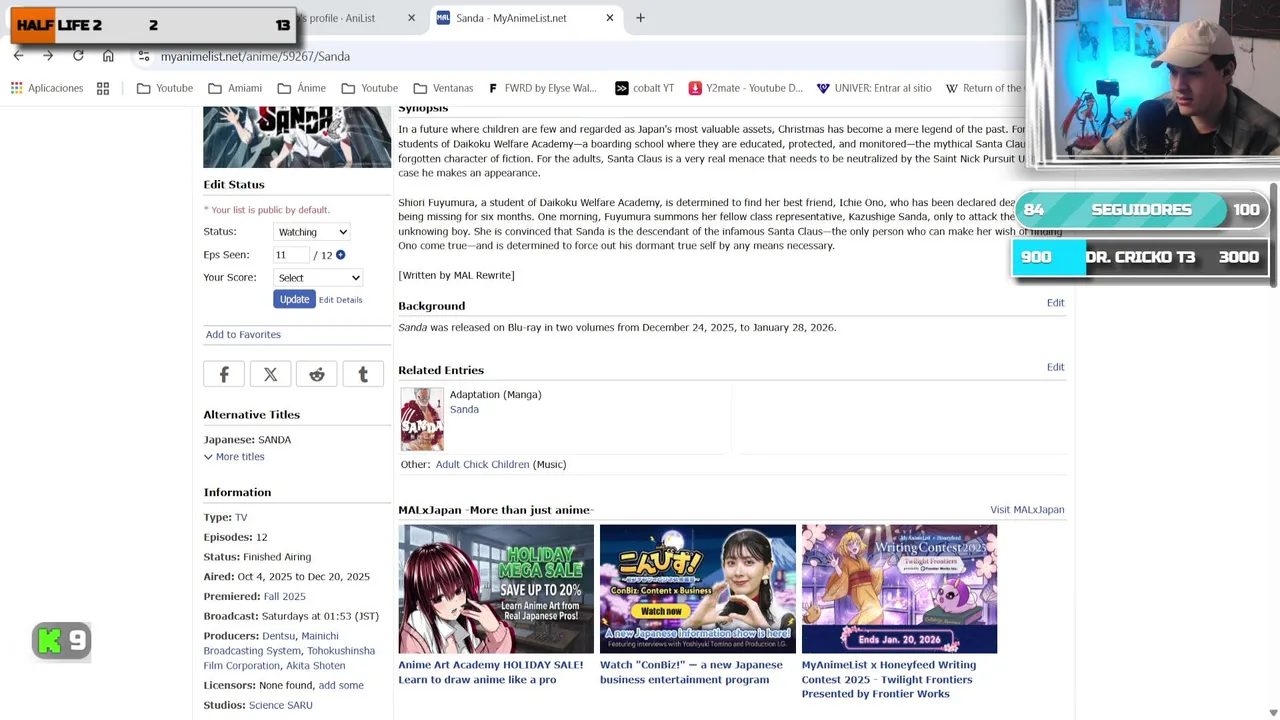1280x720 pixels.
Task: Open the tab groups grid icon
Action: 103,88
